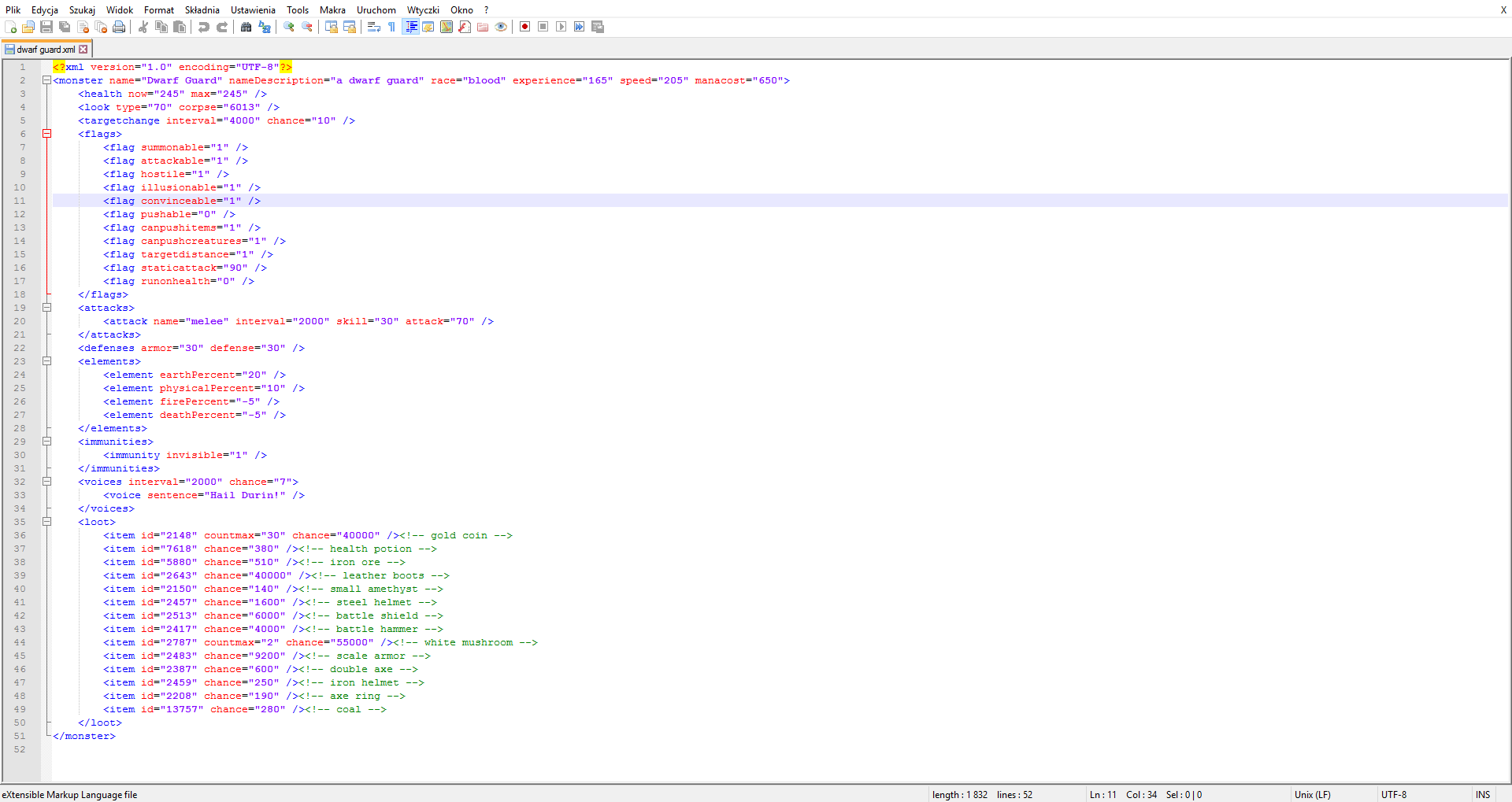This screenshot has height=802, width=1512.
Task: Click the Open file folder icon
Action: [x=28, y=27]
